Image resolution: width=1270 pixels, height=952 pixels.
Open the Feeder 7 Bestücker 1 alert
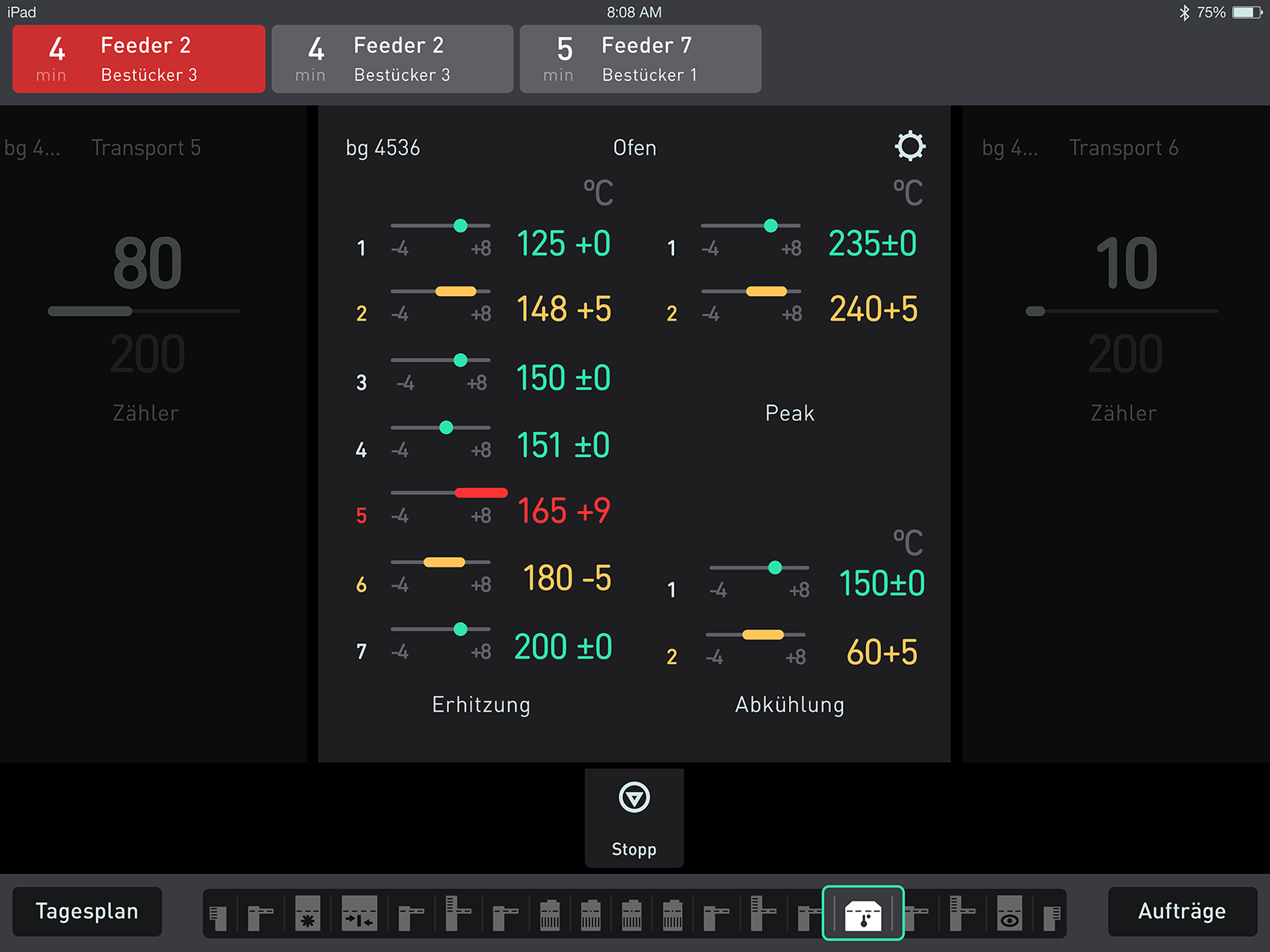640,59
